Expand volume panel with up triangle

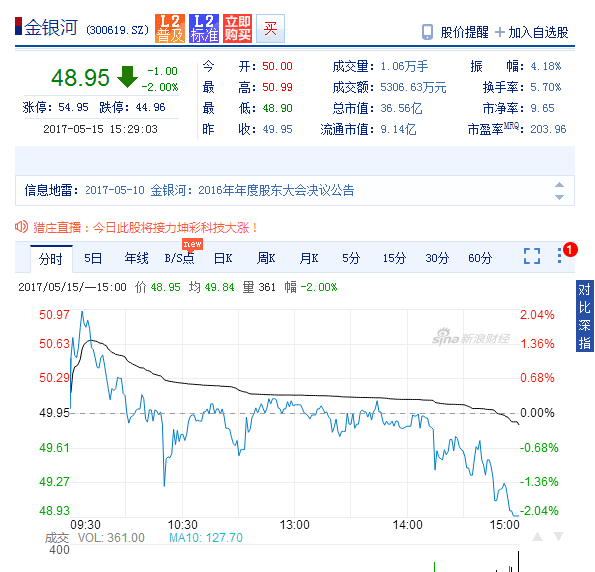[x=537, y=536]
